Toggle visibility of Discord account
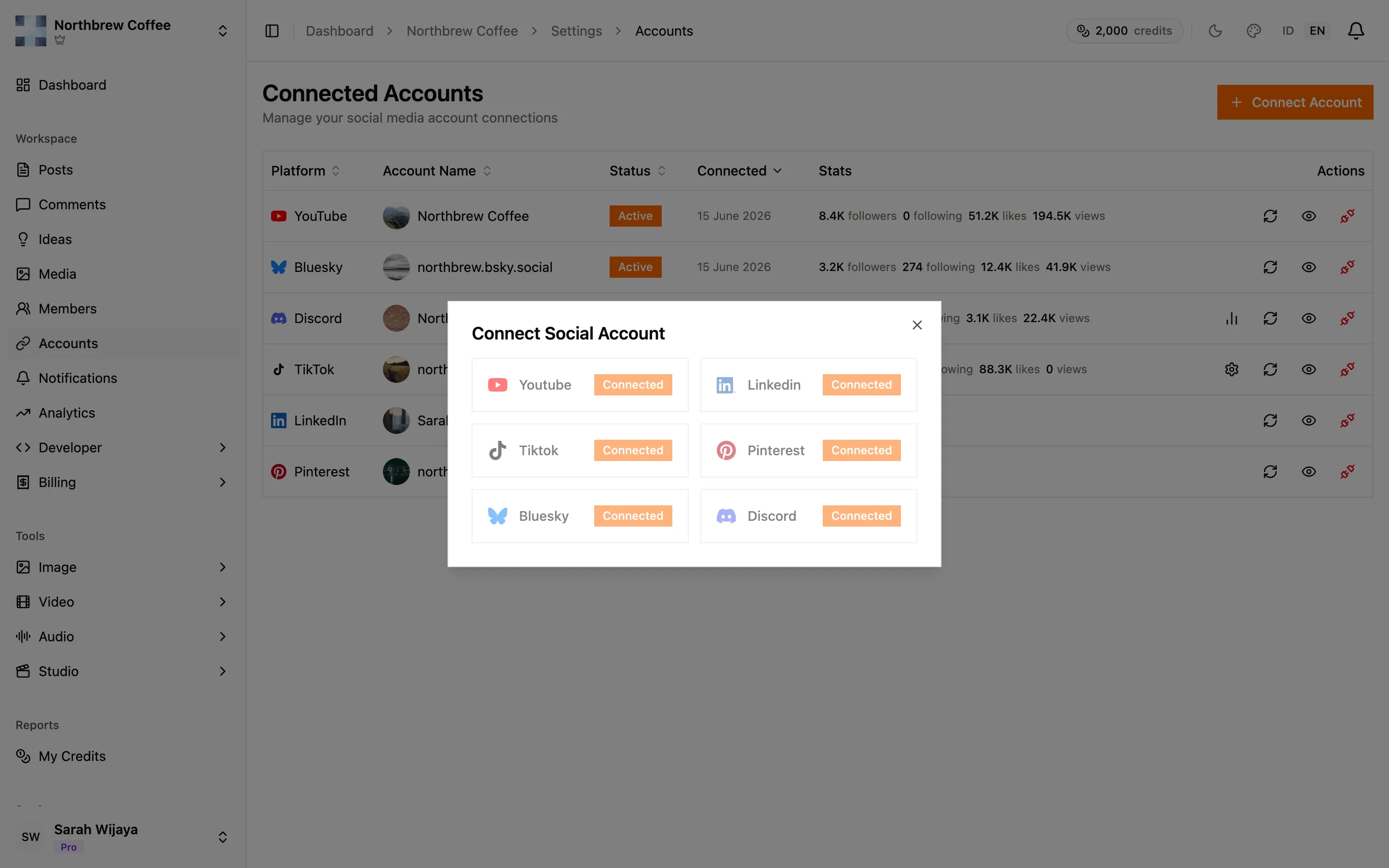The image size is (1389, 868). click(1308, 318)
